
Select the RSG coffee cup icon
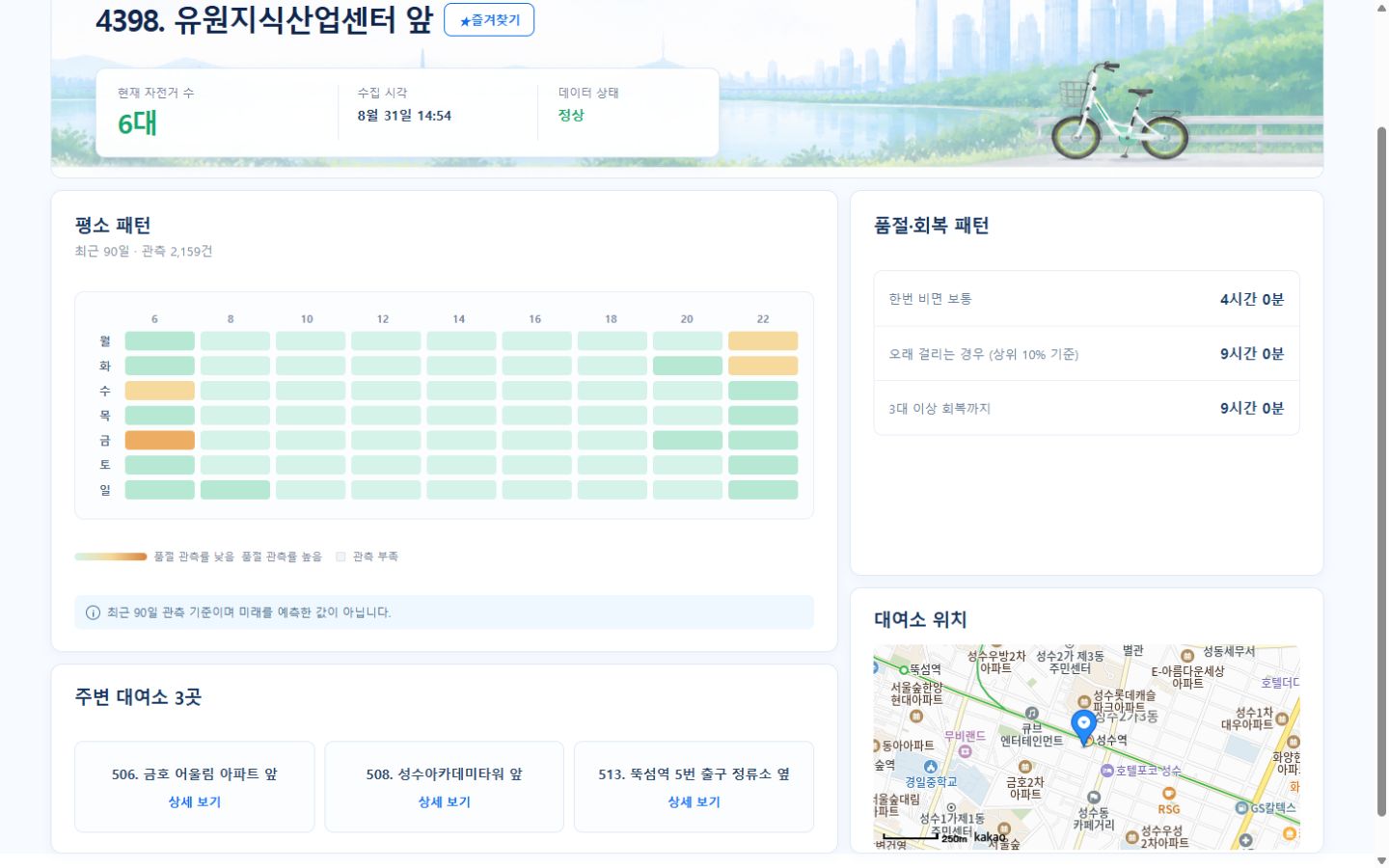point(1169,795)
